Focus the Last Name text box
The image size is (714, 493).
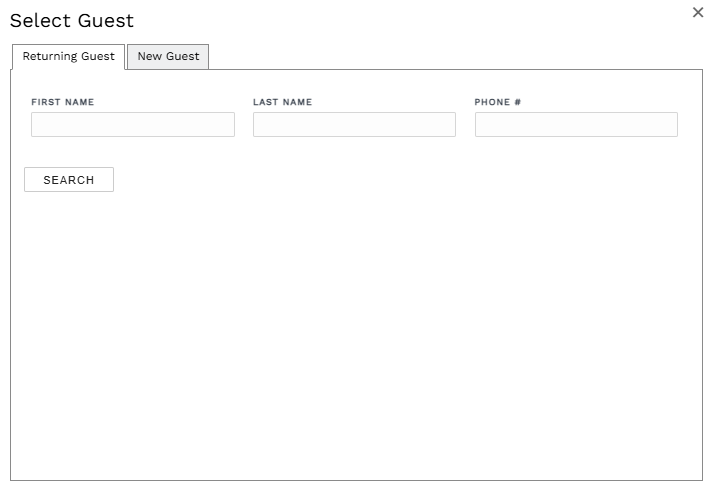(x=354, y=124)
